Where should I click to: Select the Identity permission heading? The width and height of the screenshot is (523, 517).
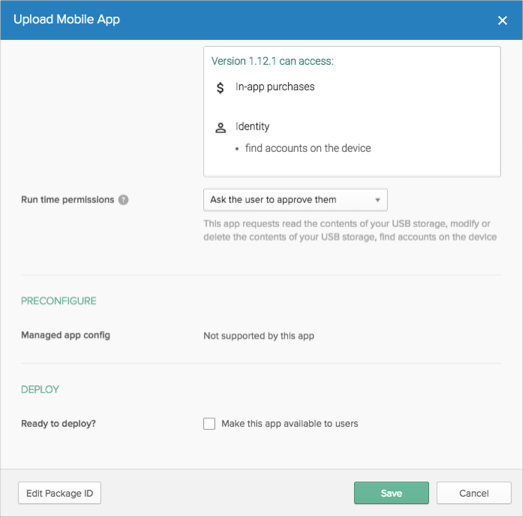252,127
